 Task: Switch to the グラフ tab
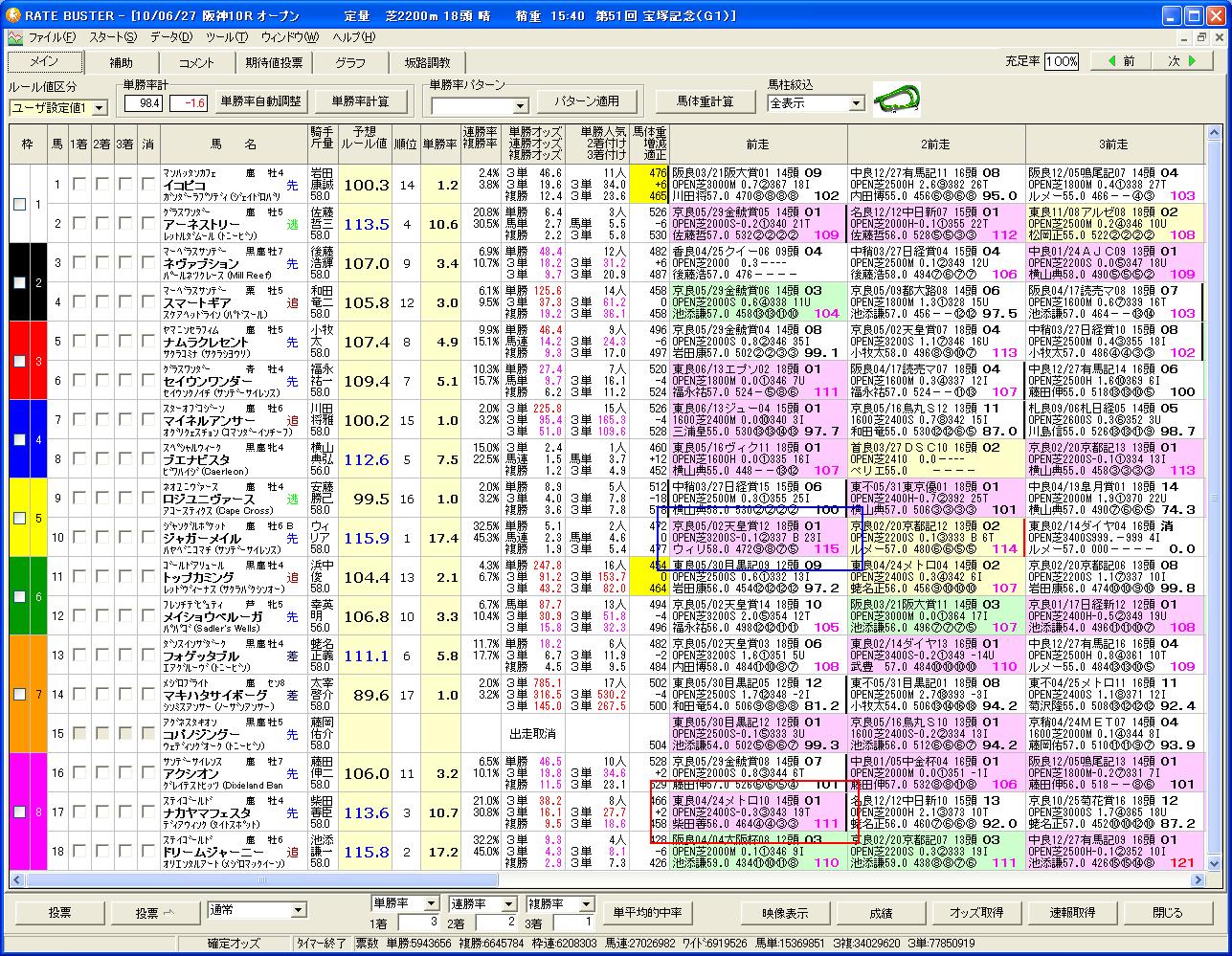(x=350, y=62)
